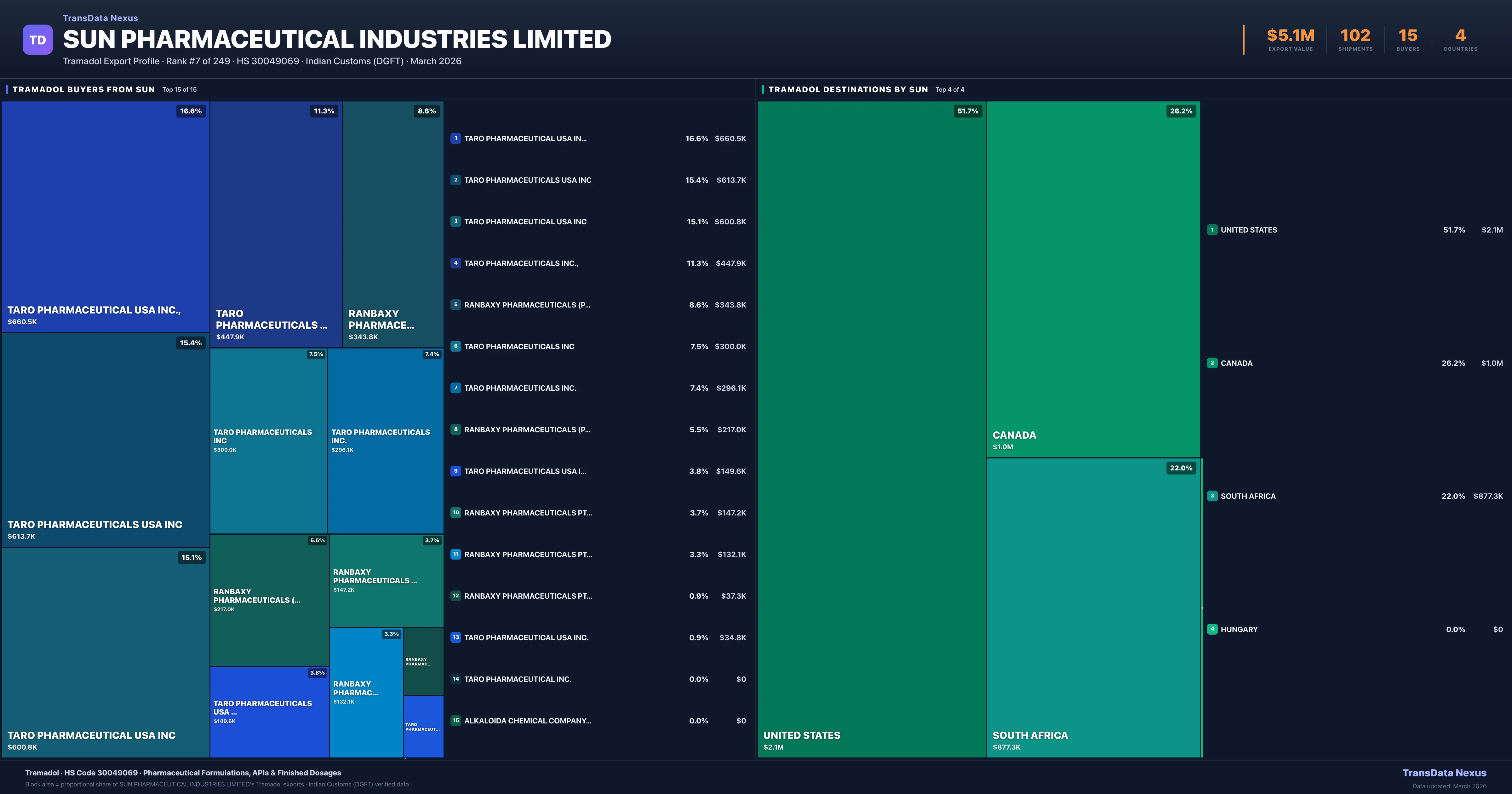
Task: Select the 4 countries statistic
Action: coord(1460,35)
